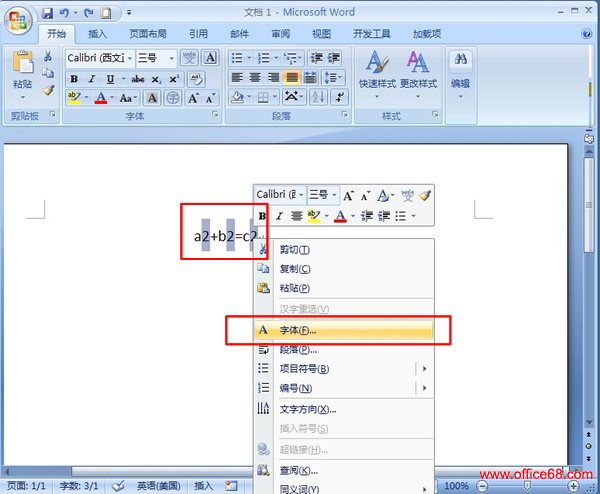Switch to the Page Layout tab
Viewport: 600px width, 494px height.
148,34
